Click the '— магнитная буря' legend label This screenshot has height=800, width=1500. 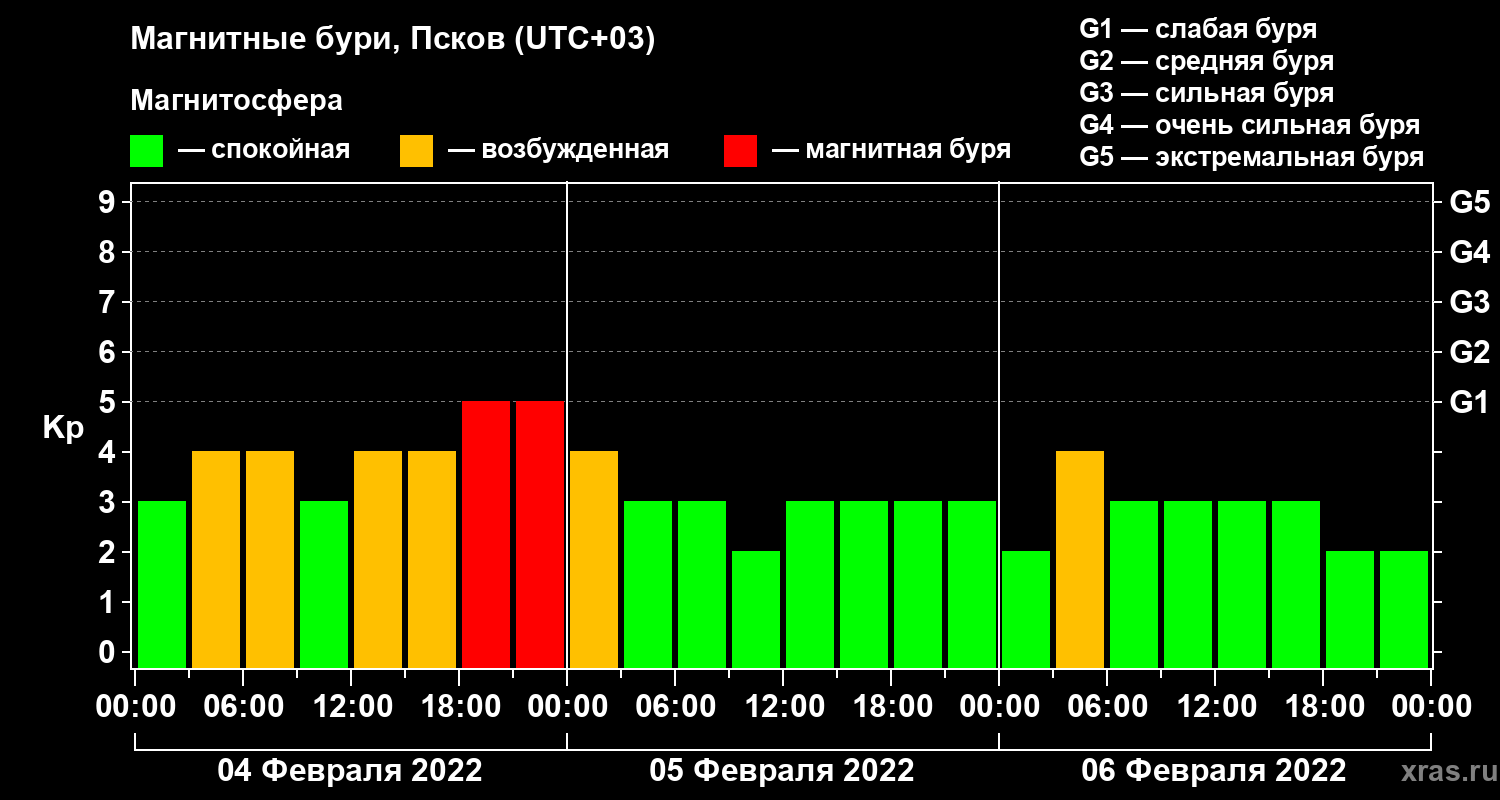coord(891,150)
